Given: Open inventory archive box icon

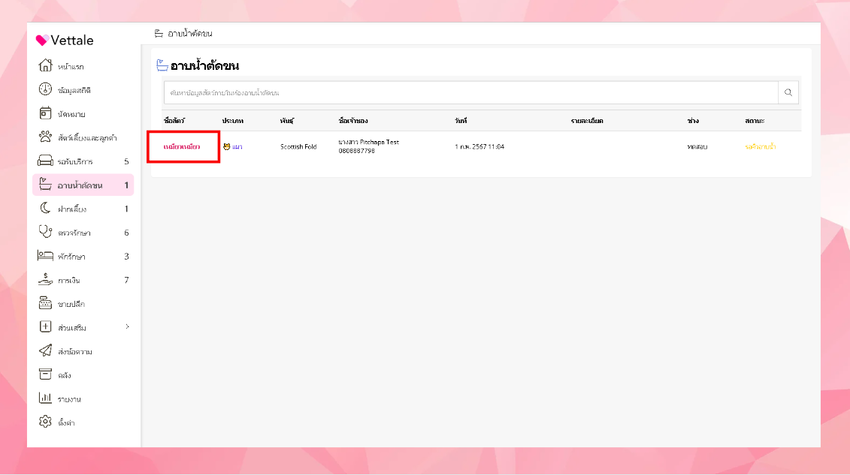Looking at the screenshot, I should [46, 374].
